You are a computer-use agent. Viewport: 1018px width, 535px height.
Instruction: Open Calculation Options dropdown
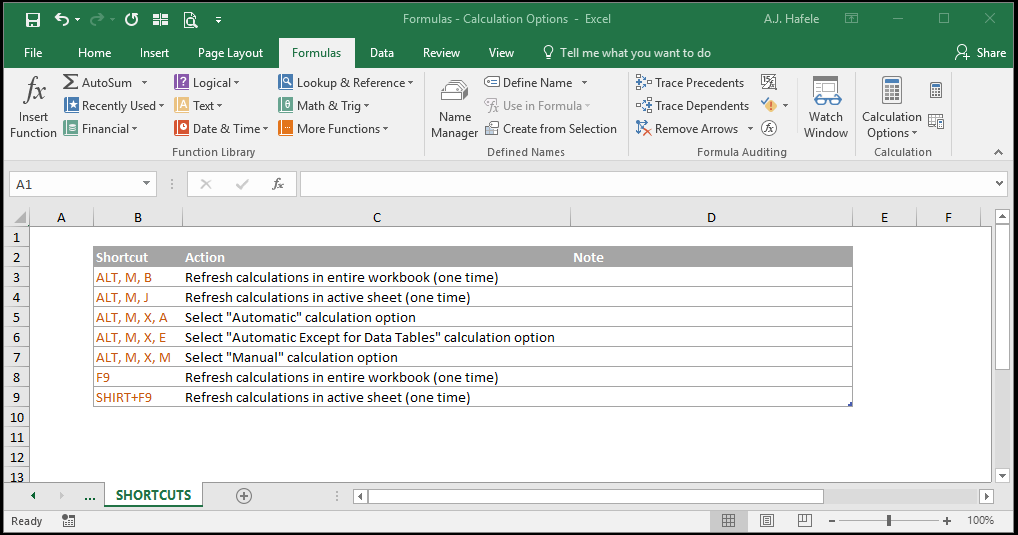891,108
